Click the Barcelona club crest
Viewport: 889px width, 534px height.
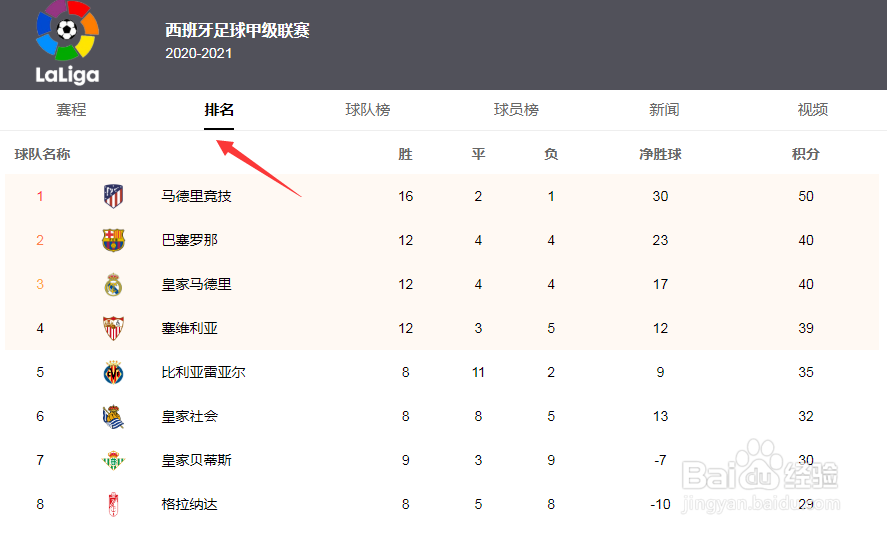click(113, 240)
